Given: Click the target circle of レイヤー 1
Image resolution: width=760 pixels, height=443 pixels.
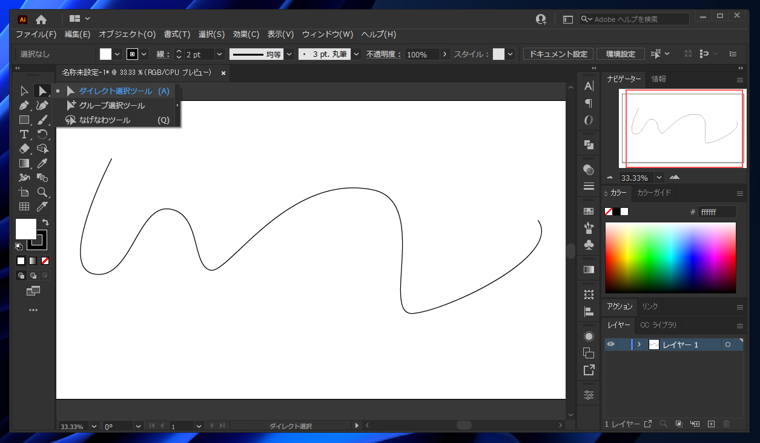Looking at the screenshot, I should tap(728, 345).
